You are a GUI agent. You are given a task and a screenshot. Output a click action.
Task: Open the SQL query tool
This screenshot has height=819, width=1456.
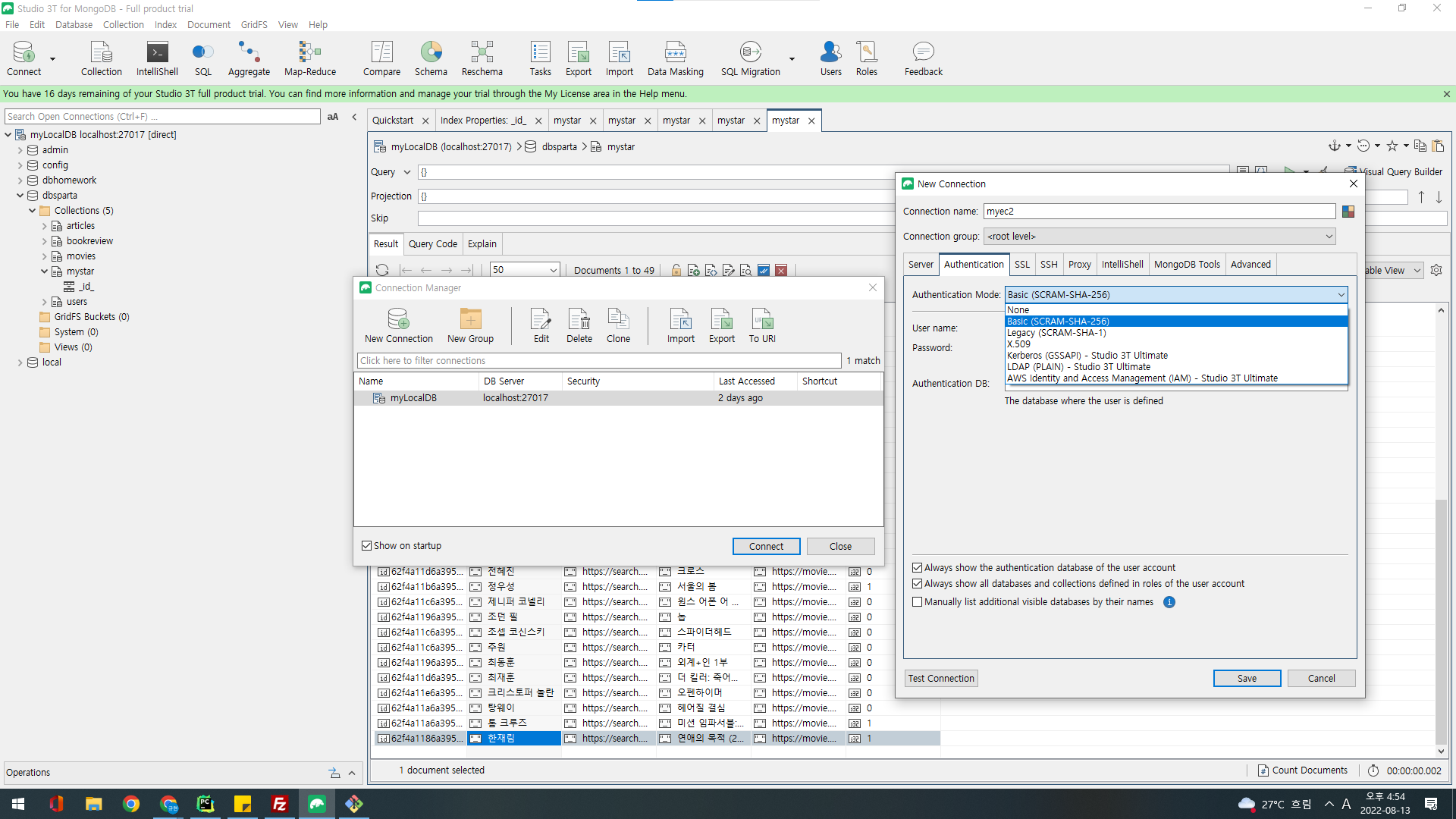[x=202, y=58]
